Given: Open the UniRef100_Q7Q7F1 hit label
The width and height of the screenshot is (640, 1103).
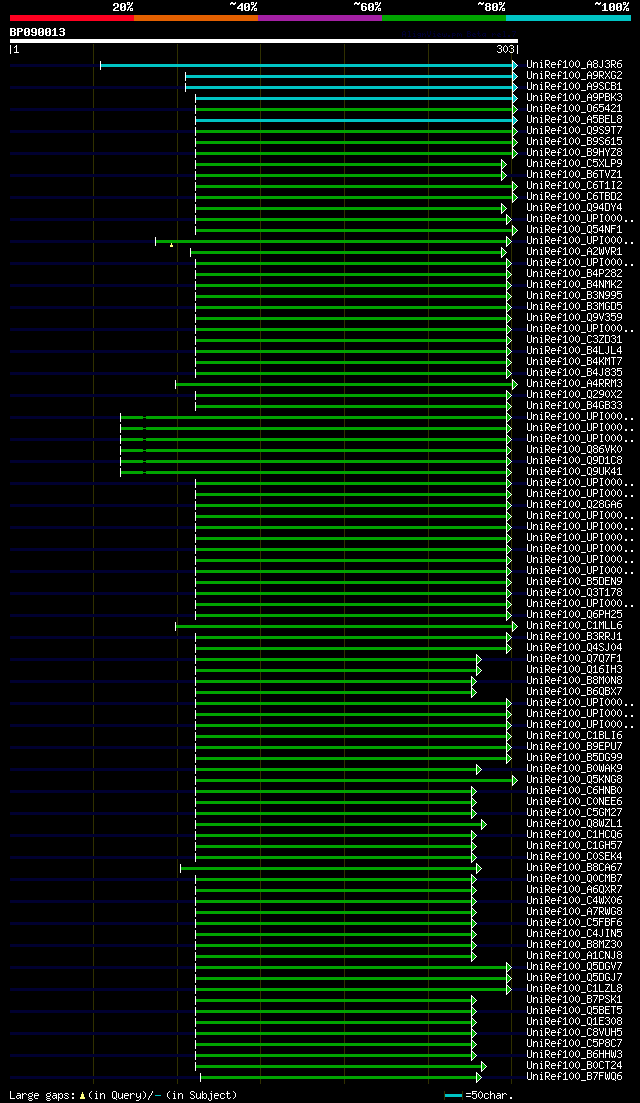Looking at the screenshot, I should [574, 659].
